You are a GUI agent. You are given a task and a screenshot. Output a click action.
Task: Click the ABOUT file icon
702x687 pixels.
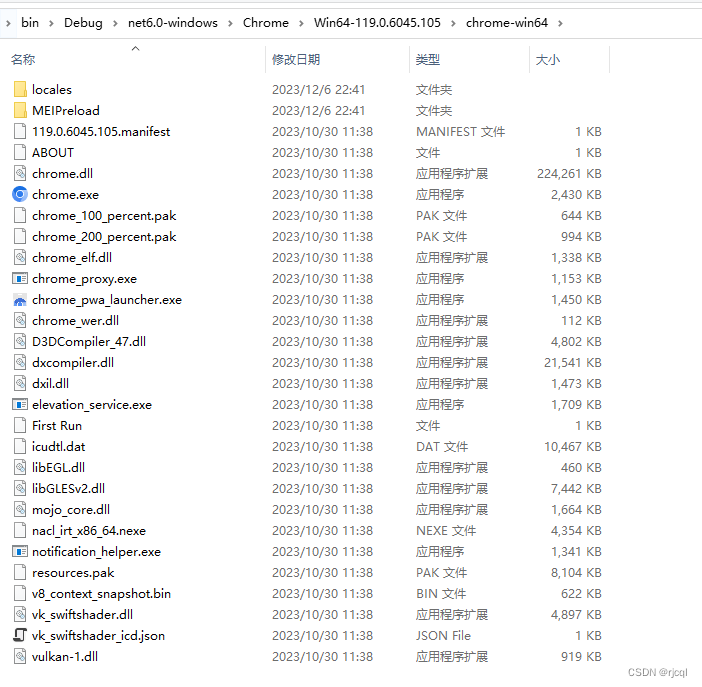click(20, 153)
